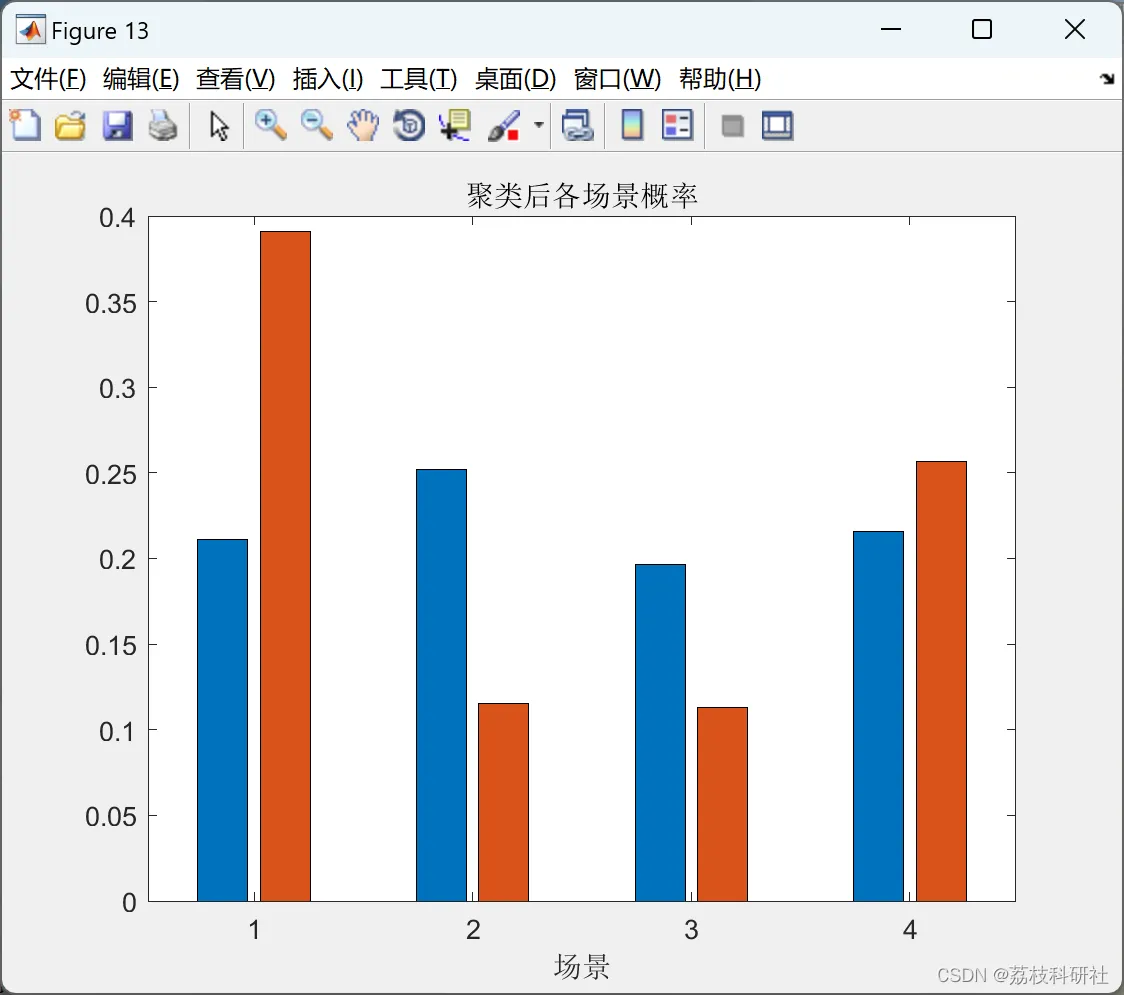
Task: Open the 编辑(E) menu
Action: click(x=141, y=79)
